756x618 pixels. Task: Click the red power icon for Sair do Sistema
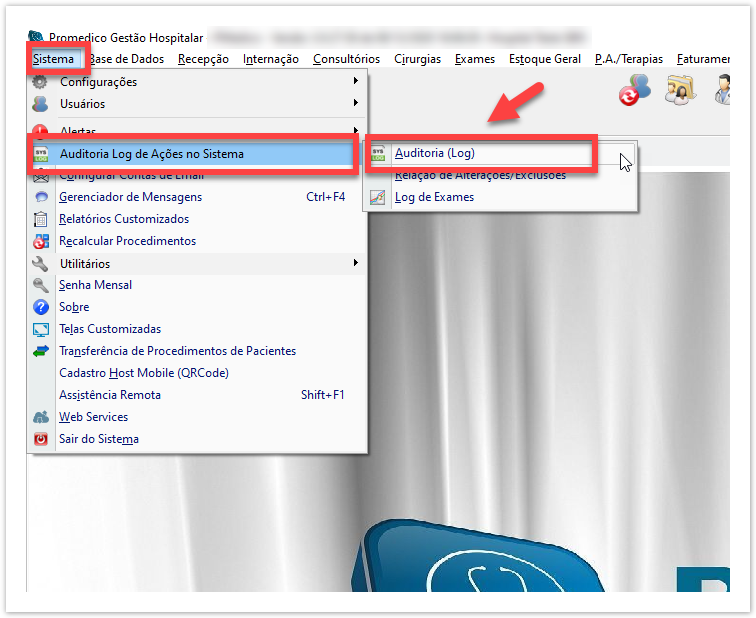pyautogui.click(x=41, y=439)
